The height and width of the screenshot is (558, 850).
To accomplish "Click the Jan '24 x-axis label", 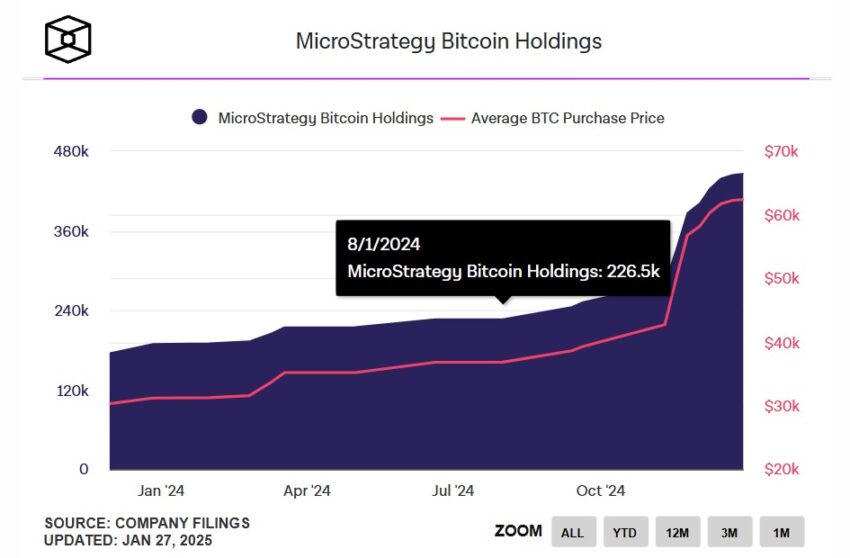I will click(x=160, y=491).
